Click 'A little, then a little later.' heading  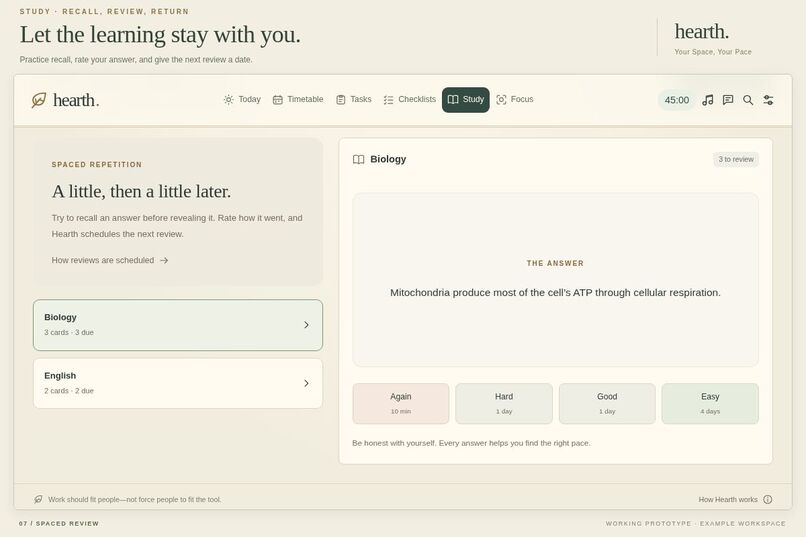click(141, 191)
